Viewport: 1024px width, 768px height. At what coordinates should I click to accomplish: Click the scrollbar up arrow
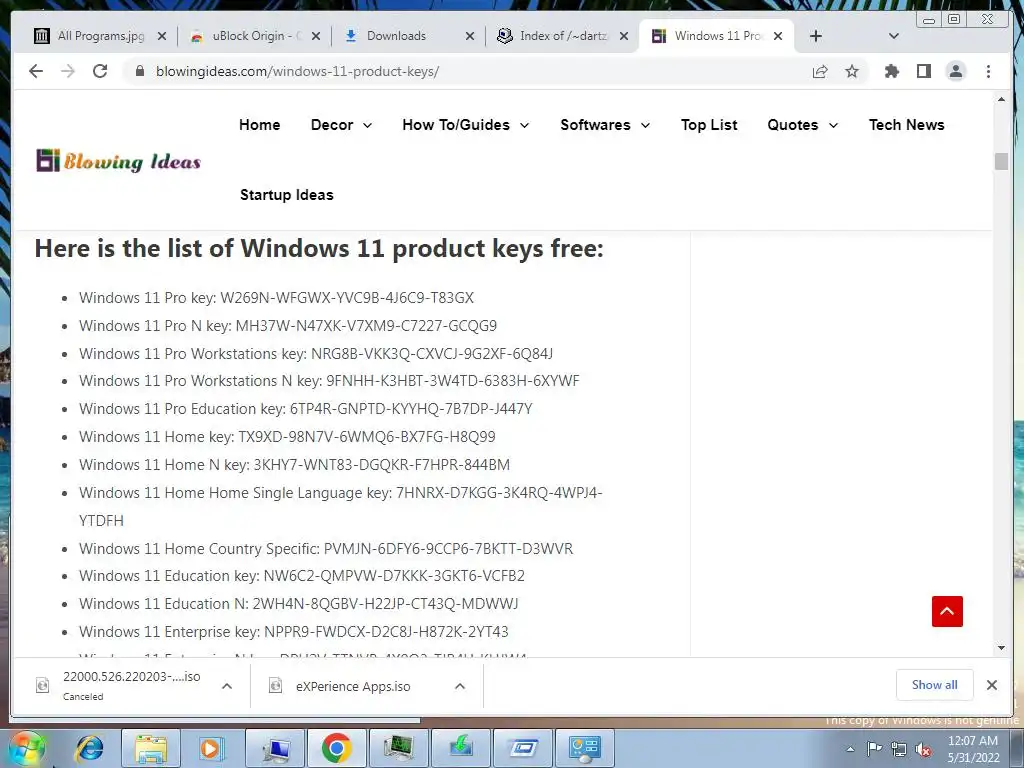tap(1001, 99)
